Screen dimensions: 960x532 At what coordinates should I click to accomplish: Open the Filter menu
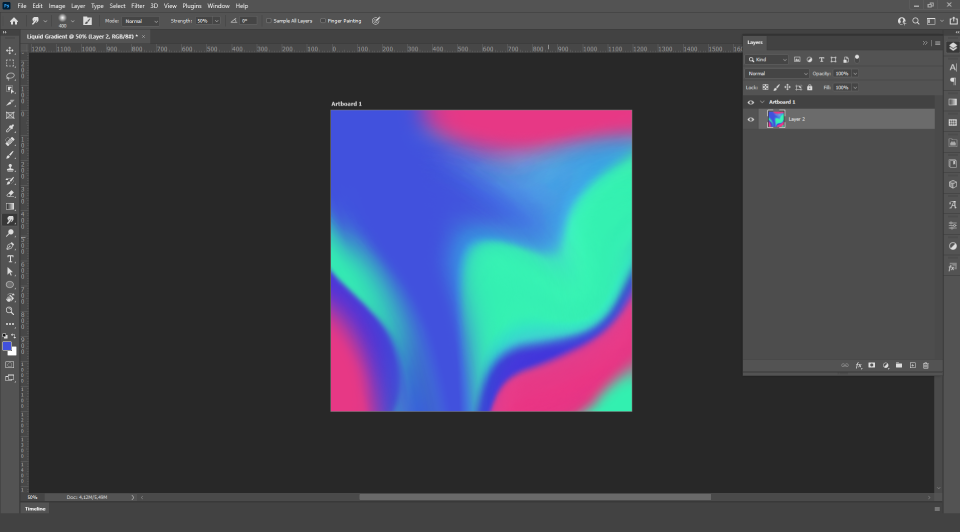click(x=137, y=6)
